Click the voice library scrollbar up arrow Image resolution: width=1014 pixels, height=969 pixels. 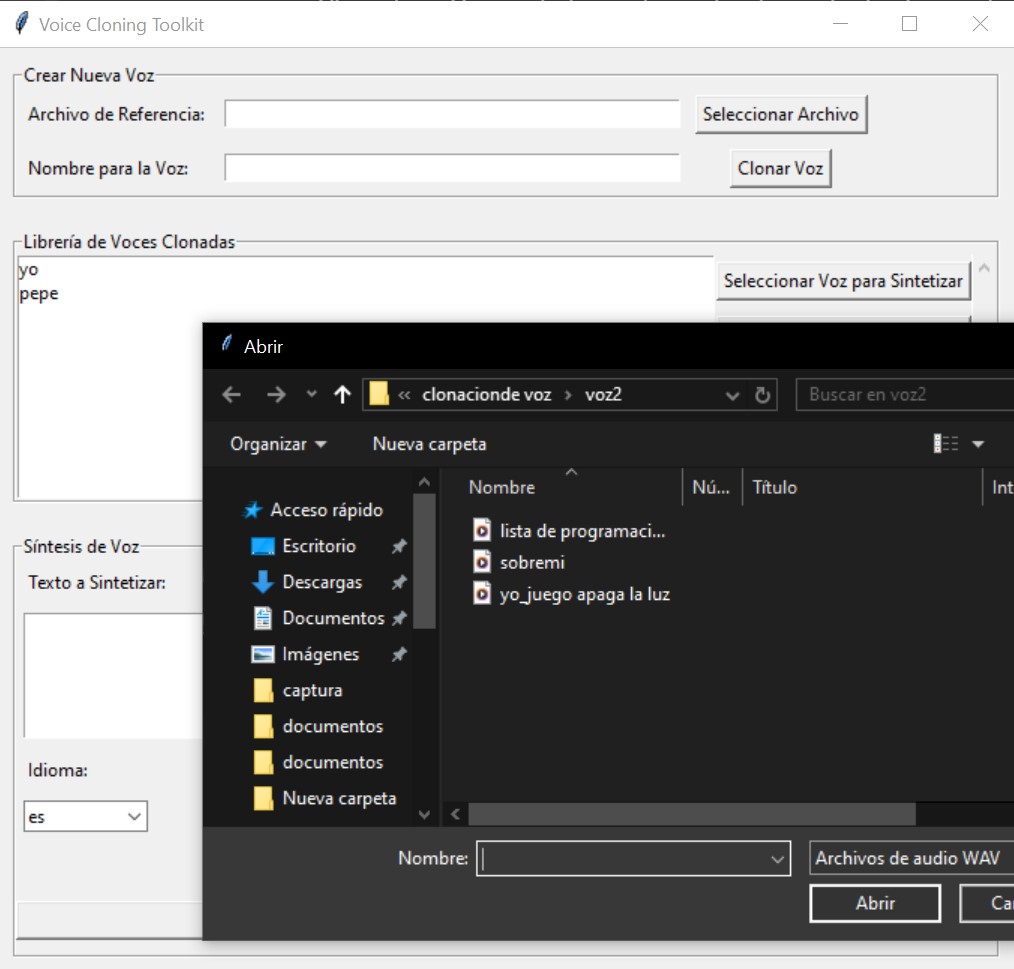(984, 268)
